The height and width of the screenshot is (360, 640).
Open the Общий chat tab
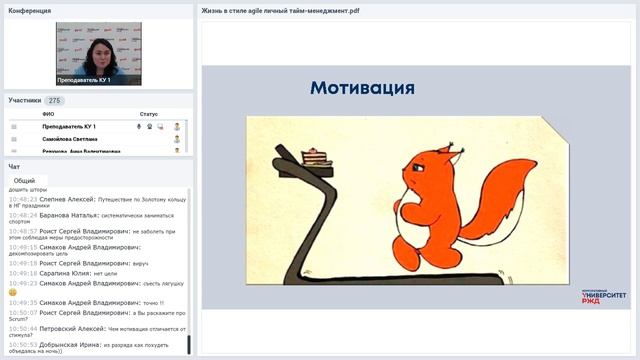tap(24, 180)
